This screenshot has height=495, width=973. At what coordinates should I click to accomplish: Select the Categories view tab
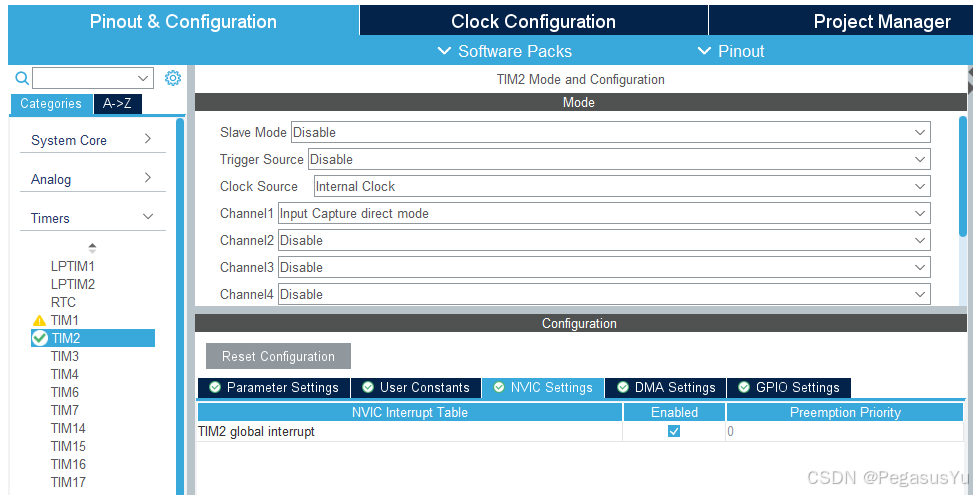click(51, 104)
